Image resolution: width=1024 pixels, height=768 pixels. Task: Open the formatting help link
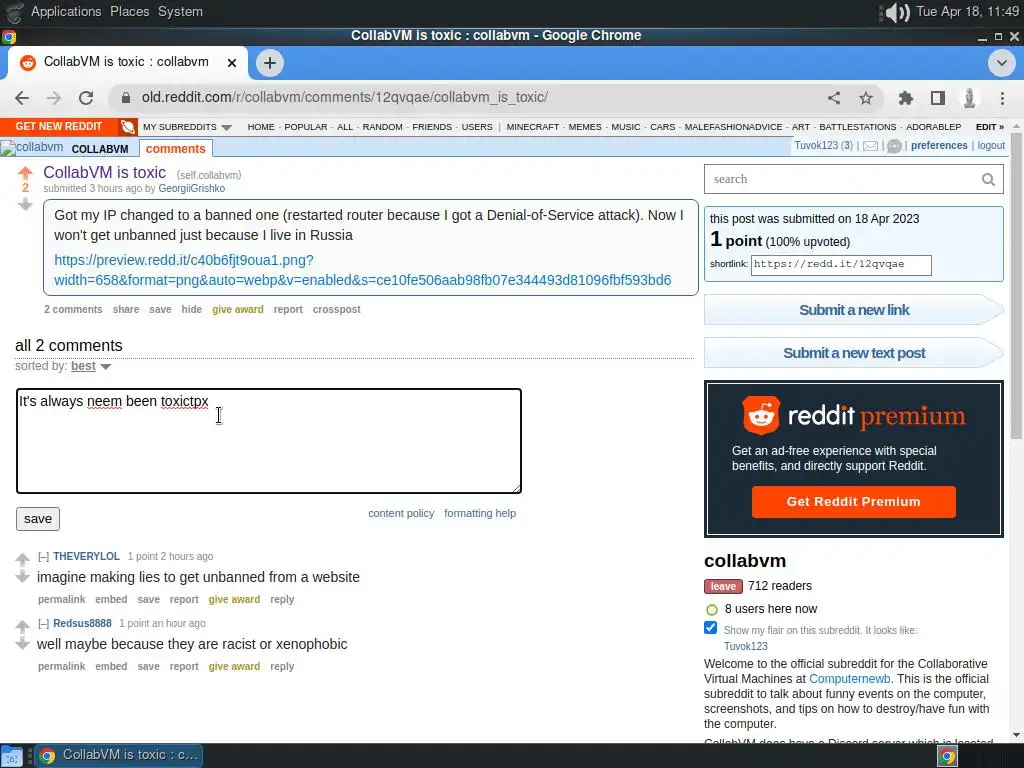480,514
